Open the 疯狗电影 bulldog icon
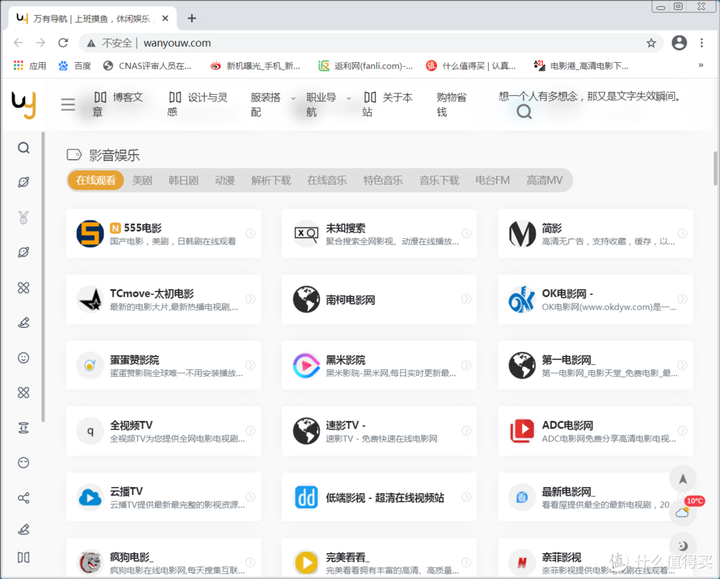The image size is (720, 579). click(90, 562)
